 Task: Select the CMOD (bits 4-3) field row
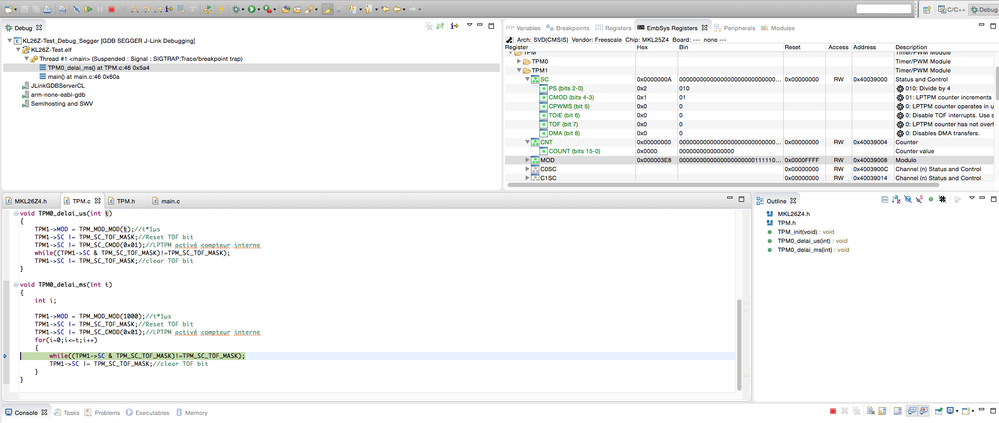[749, 97]
